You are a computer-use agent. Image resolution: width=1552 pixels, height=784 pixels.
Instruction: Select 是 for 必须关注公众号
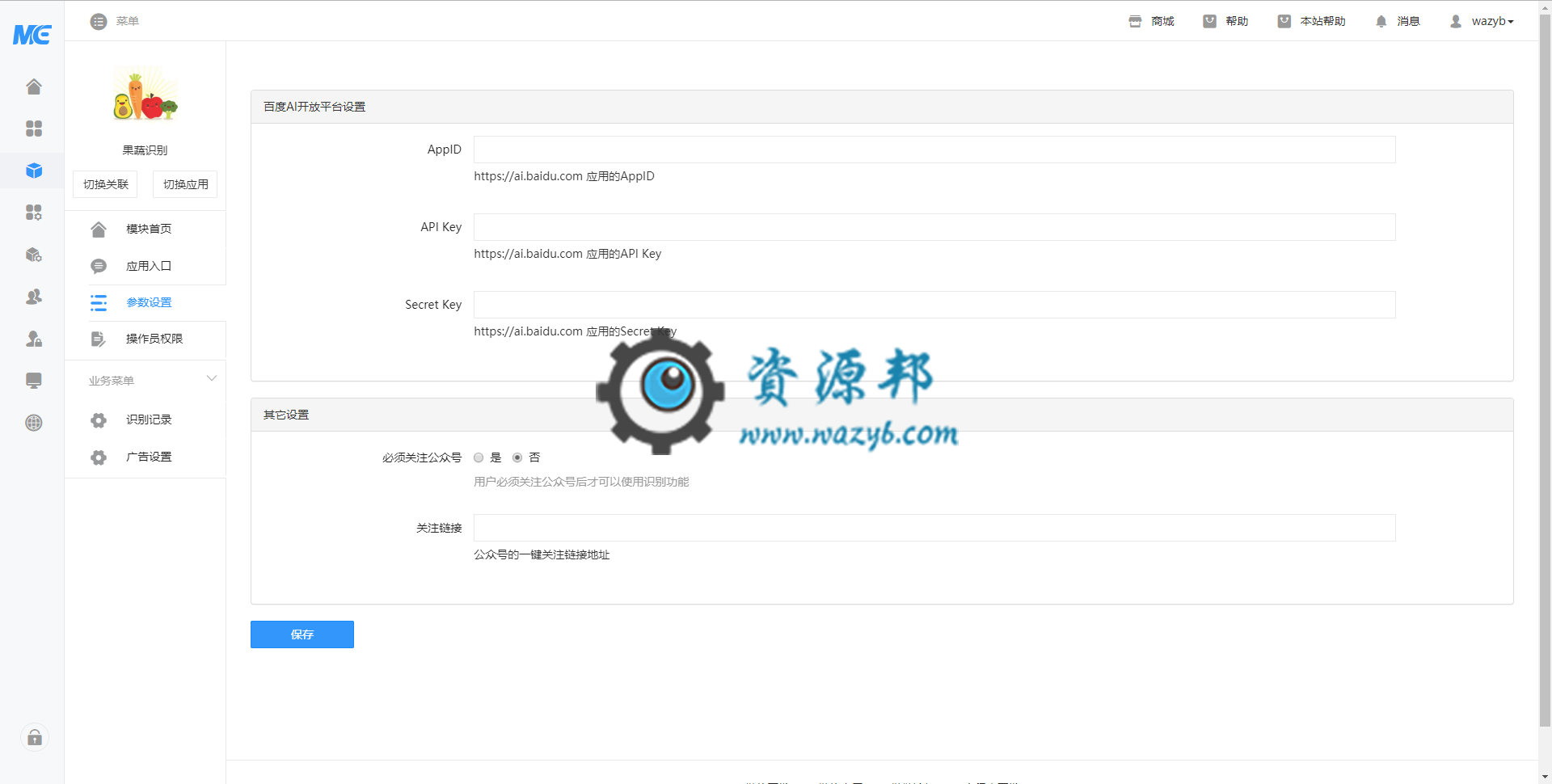pyautogui.click(x=479, y=457)
